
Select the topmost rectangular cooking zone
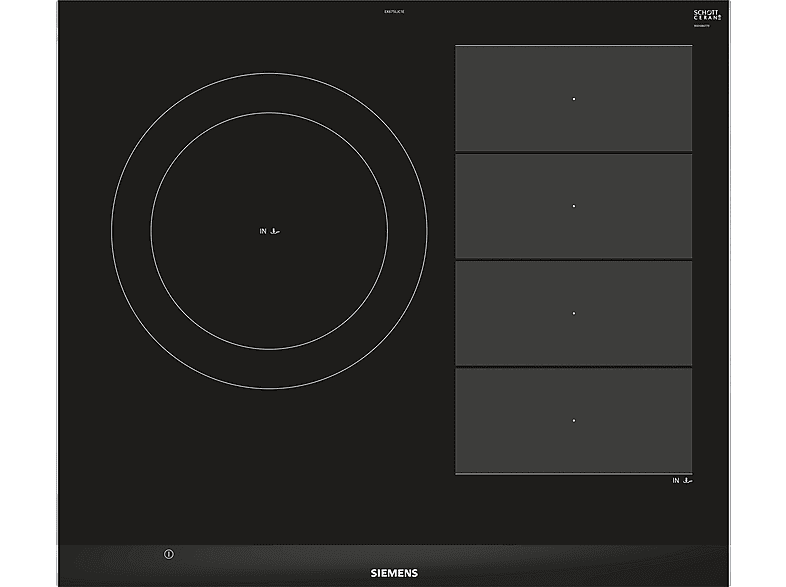tap(573, 98)
